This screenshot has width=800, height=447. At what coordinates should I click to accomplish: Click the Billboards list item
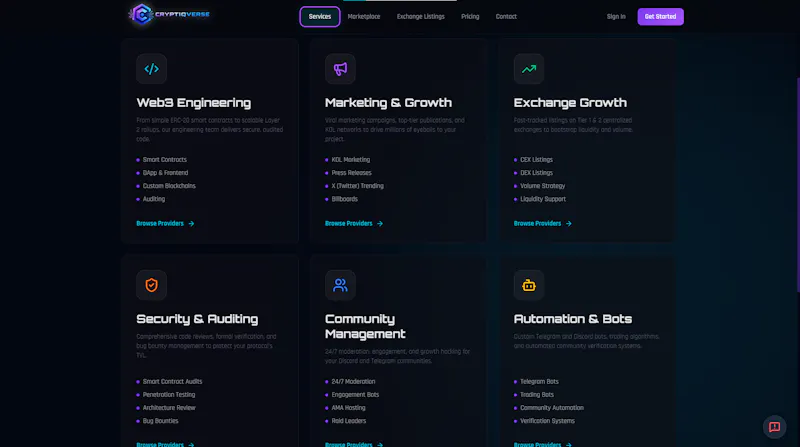point(344,199)
